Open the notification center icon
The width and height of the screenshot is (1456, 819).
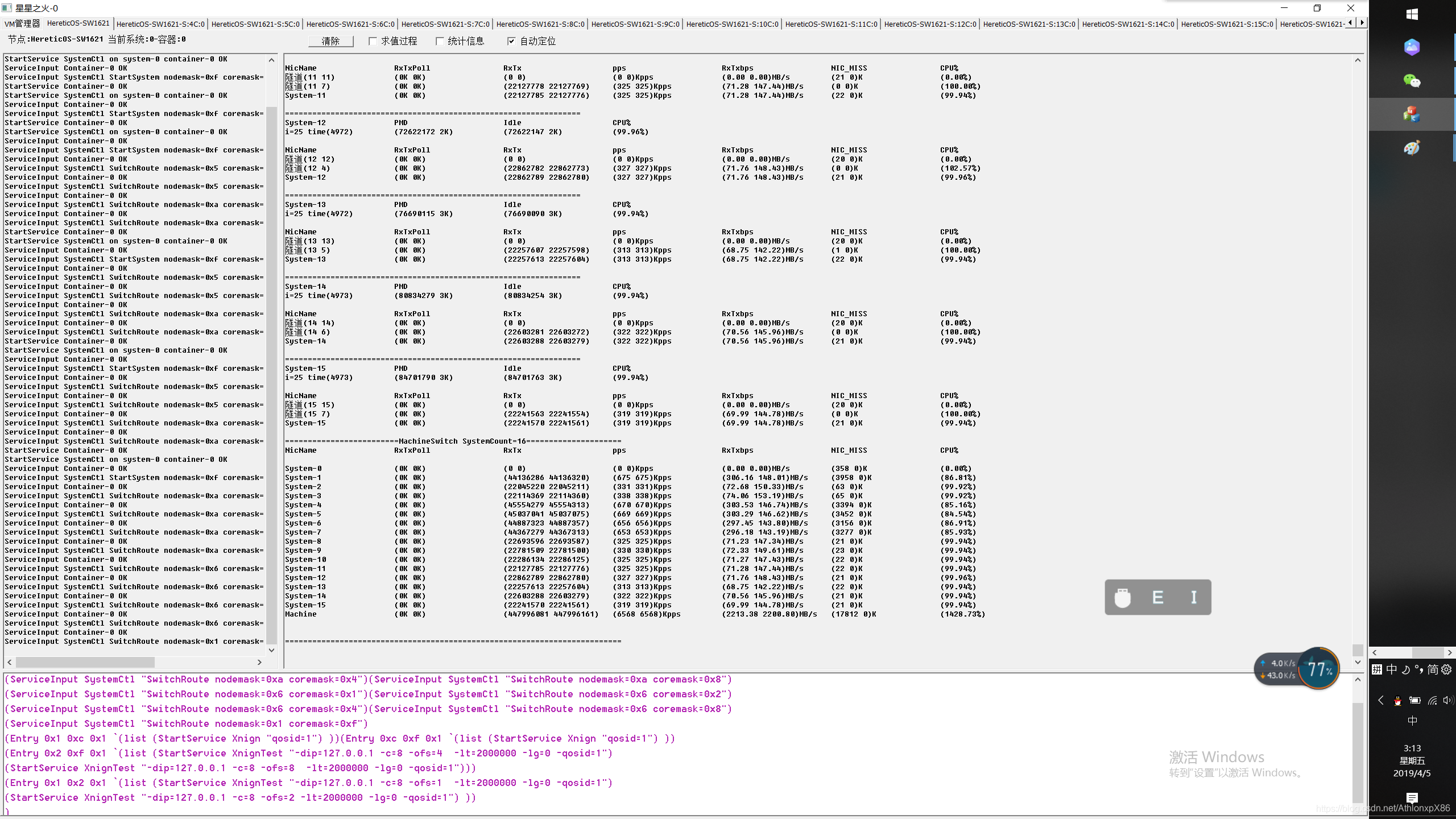(x=1412, y=797)
